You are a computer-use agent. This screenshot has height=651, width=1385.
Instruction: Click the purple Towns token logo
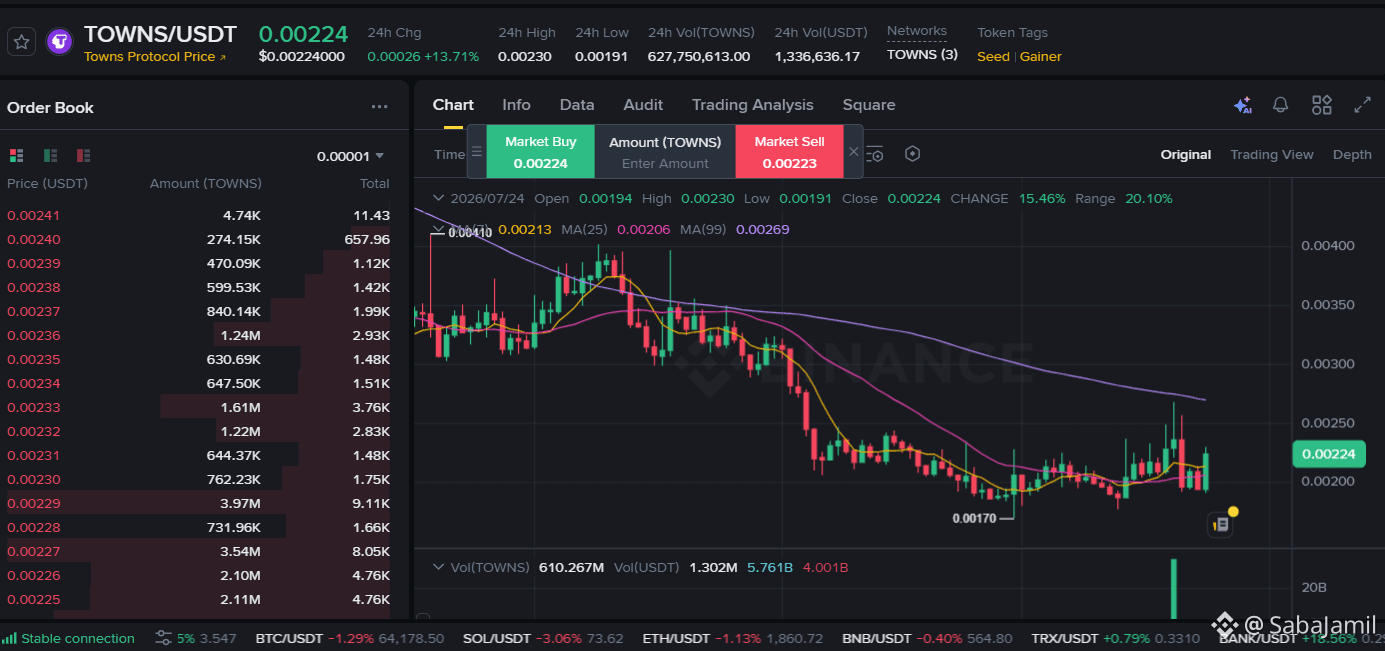(60, 42)
